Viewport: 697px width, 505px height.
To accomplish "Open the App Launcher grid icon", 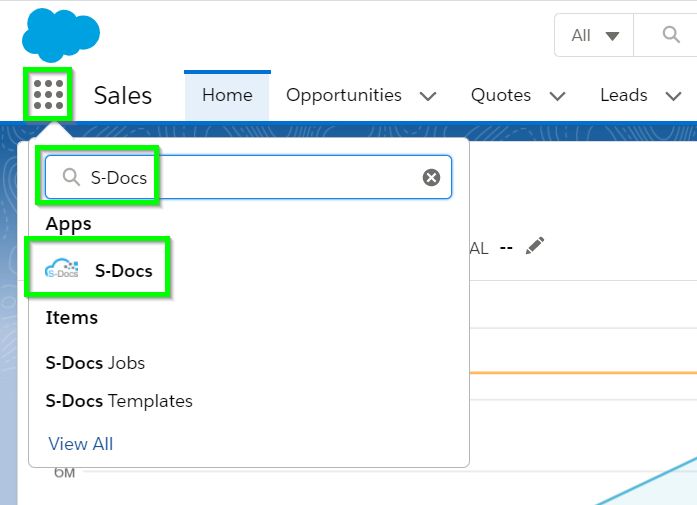I will coord(48,94).
